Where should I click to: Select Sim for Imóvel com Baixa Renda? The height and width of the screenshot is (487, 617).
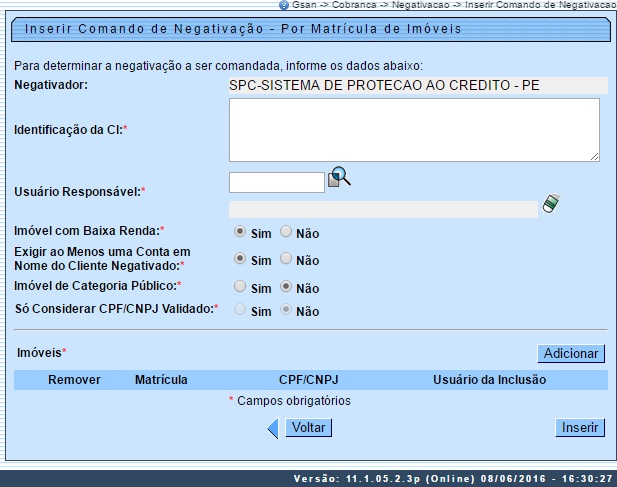[x=239, y=232]
